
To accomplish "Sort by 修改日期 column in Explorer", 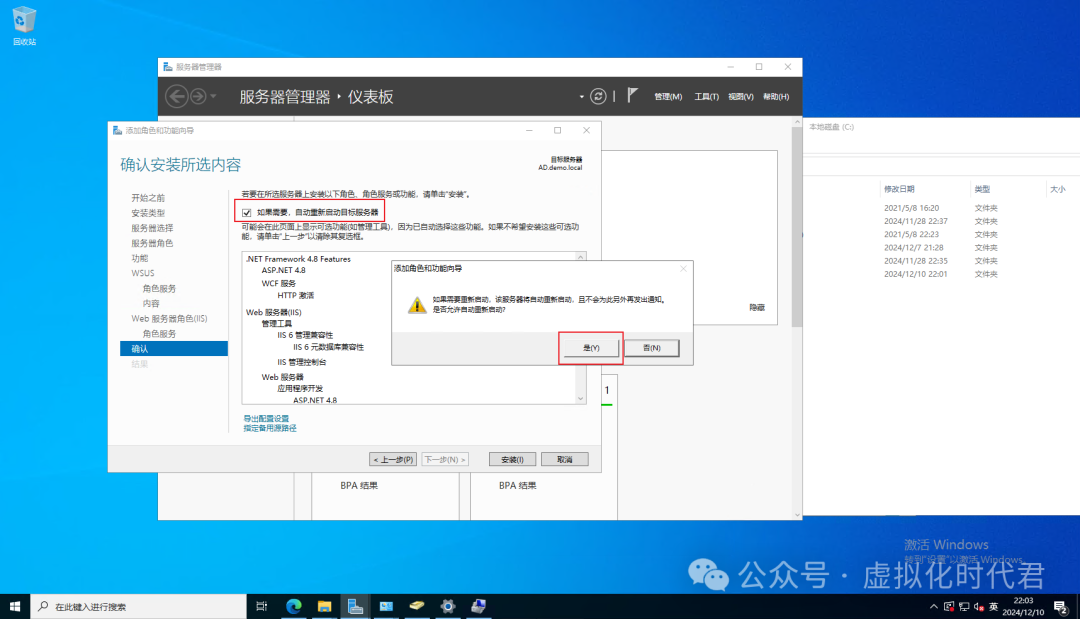I will (899, 189).
